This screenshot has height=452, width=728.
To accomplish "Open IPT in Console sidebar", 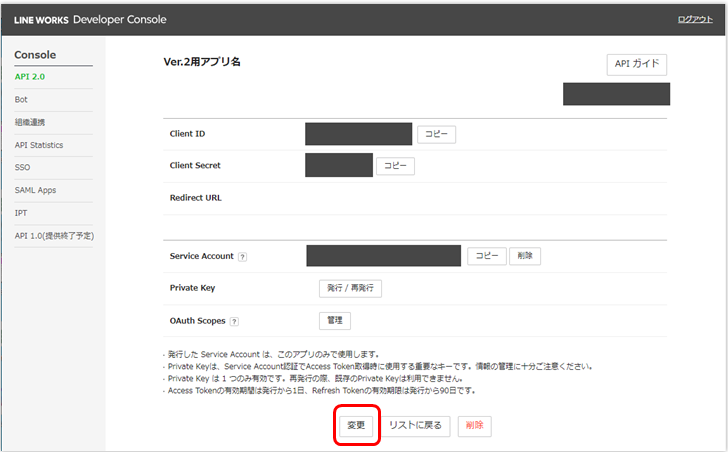I will tap(21, 213).
